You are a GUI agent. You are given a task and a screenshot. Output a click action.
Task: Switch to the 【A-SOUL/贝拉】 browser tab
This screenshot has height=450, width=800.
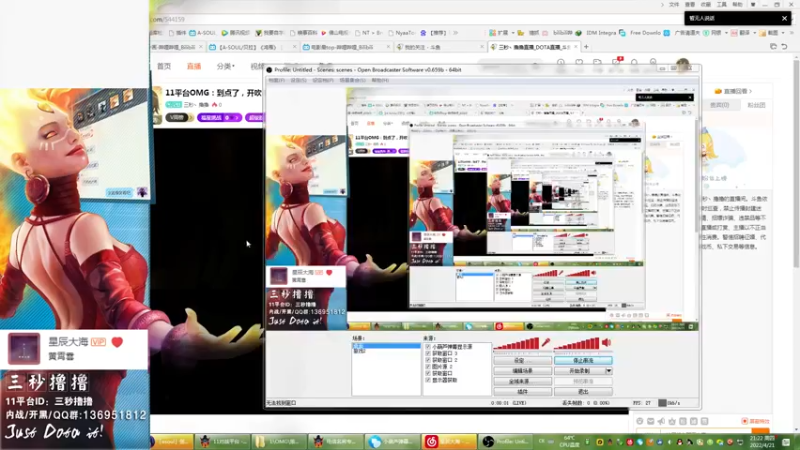click(252, 47)
